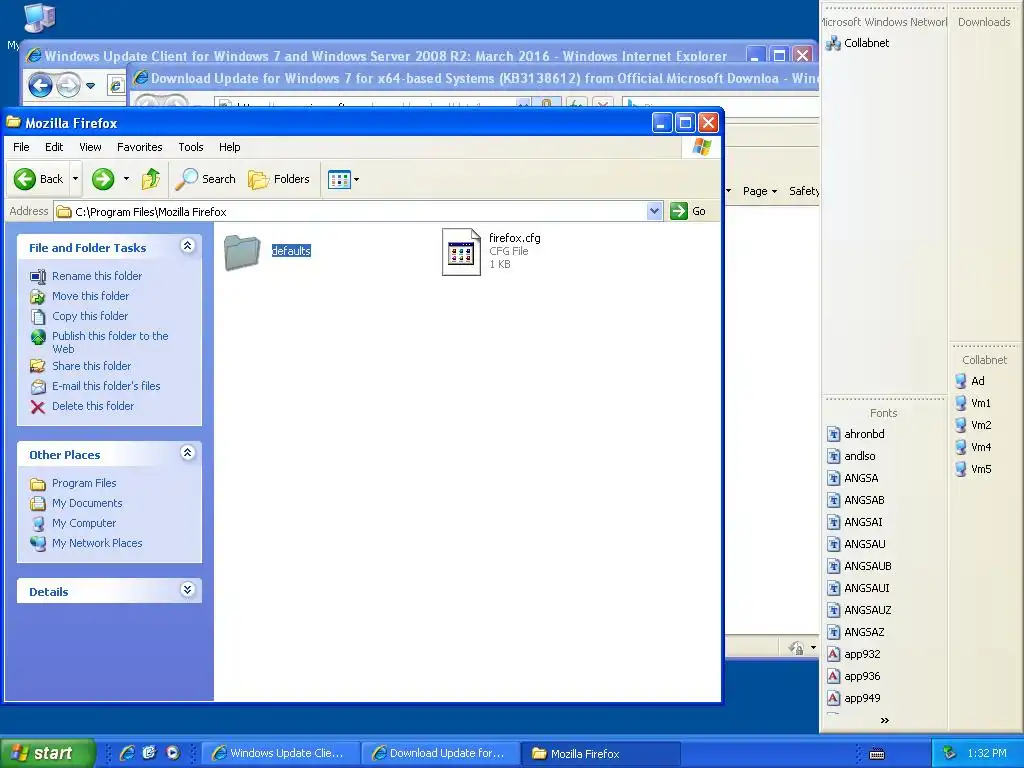Open the Favorites menu

click(139, 147)
